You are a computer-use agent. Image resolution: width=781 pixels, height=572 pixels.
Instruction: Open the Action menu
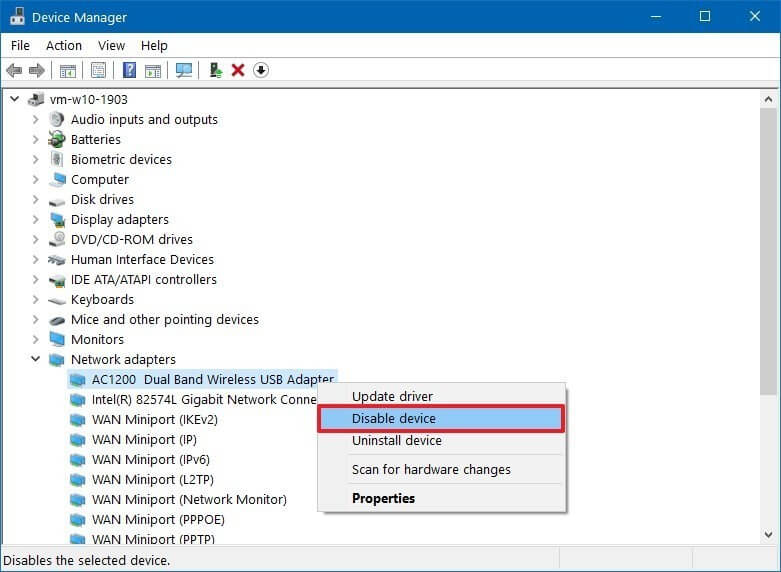pyautogui.click(x=64, y=45)
